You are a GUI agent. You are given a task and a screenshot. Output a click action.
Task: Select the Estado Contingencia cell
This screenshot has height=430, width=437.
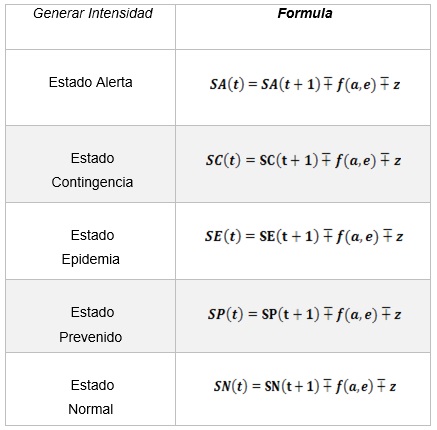pyautogui.click(x=90, y=164)
